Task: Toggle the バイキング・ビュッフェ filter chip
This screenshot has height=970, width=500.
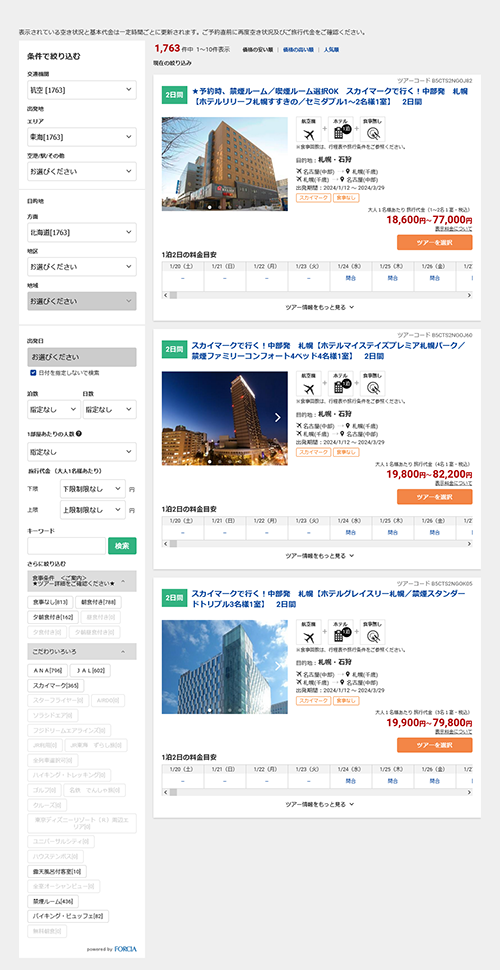Action: pyautogui.click(x=68, y=916)
